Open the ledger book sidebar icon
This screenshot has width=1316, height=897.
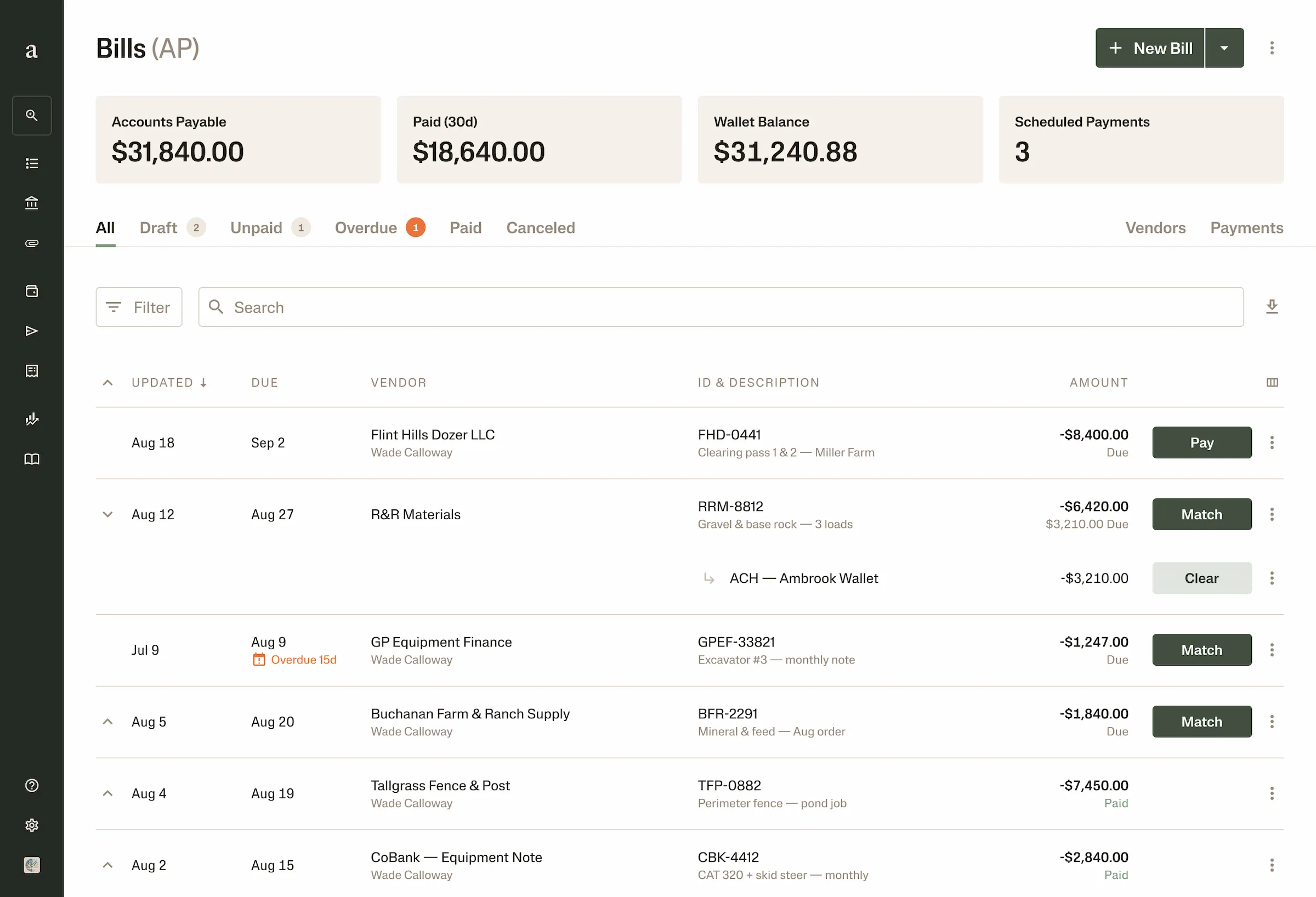(x=32, y=459)
